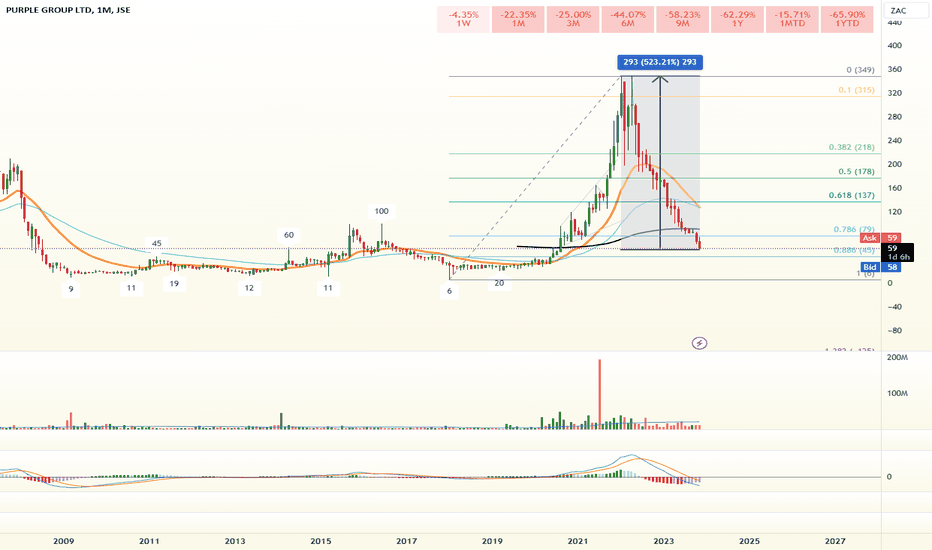This screenshot has height=550, width=932.
Task: Click the 2027 year on the time axis
Action: 835,541
